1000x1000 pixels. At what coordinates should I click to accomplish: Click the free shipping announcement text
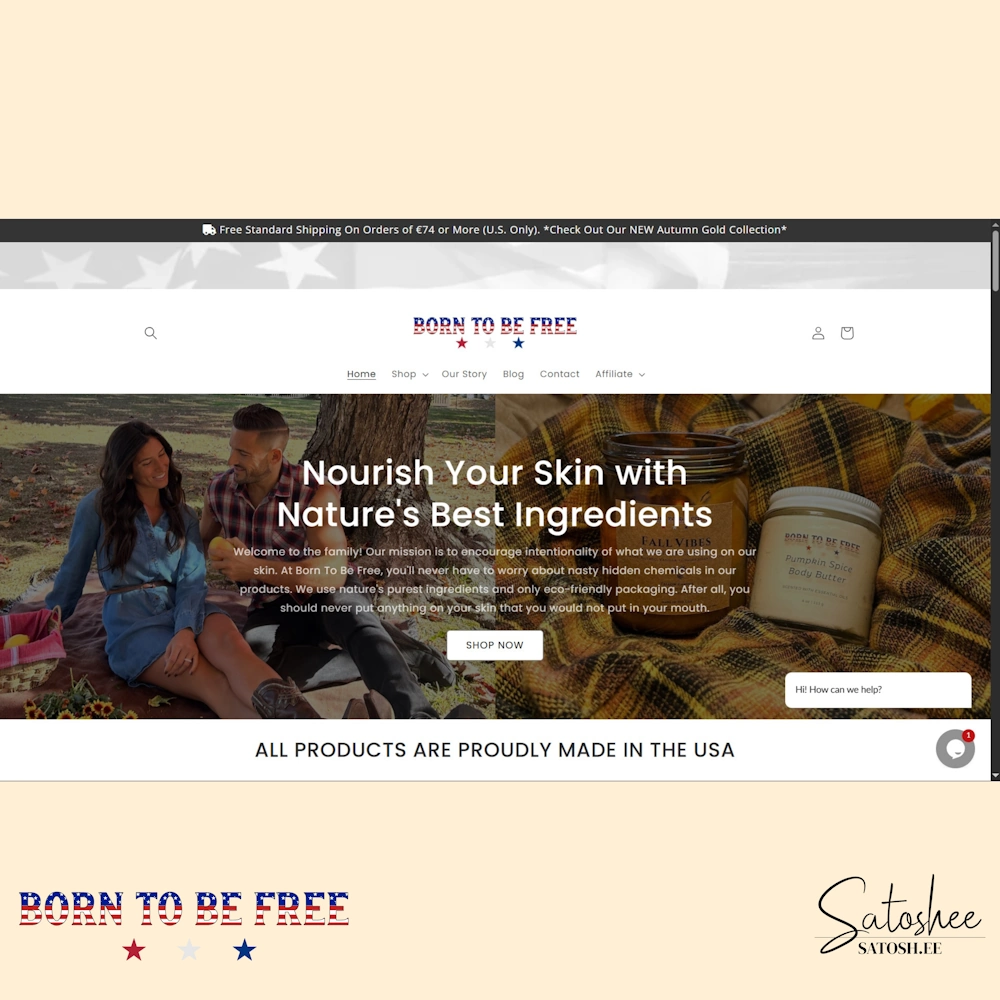coord(503,230)
